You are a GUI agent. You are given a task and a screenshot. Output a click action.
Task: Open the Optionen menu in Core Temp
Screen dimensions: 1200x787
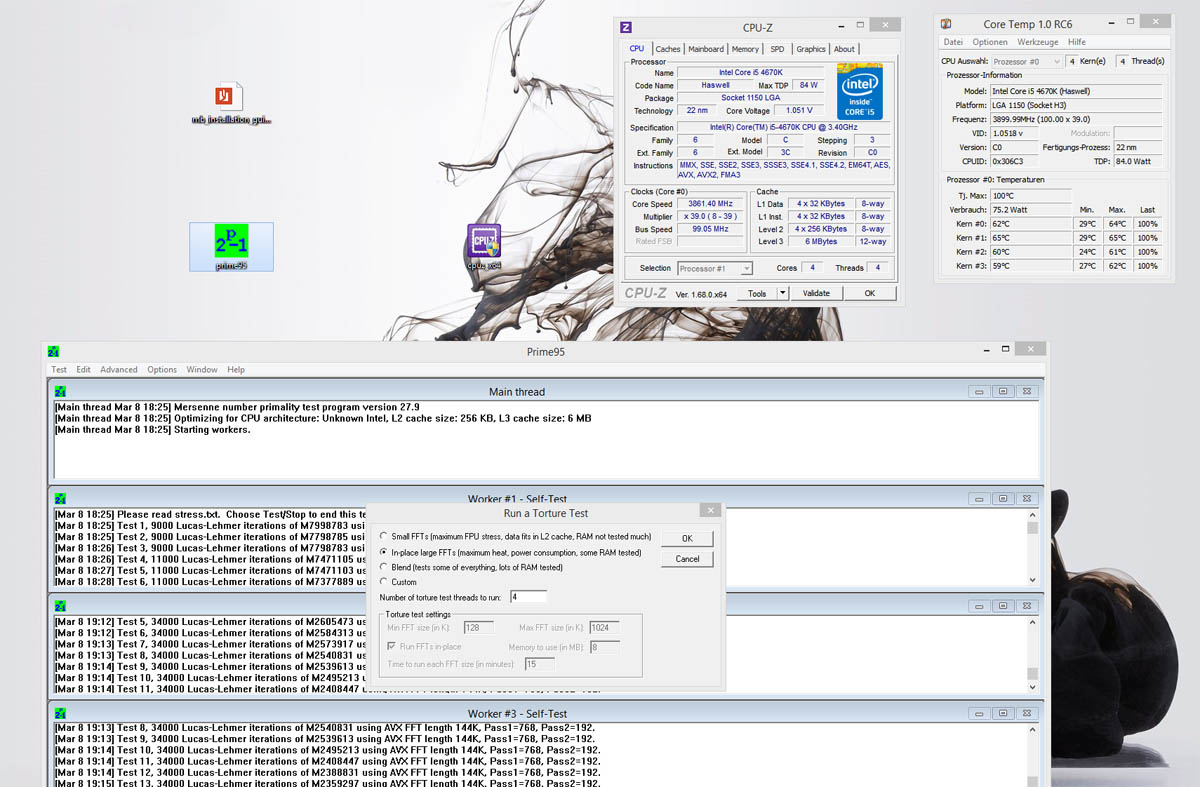coord(990,42)
